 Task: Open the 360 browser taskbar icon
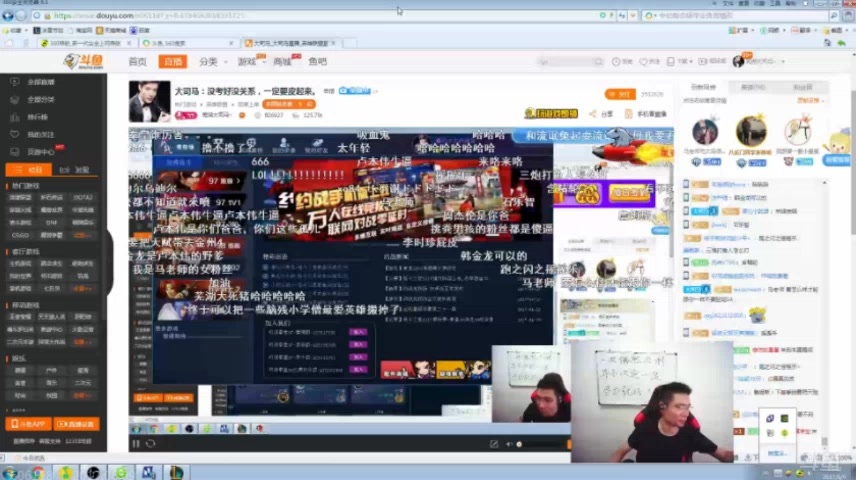121,473
